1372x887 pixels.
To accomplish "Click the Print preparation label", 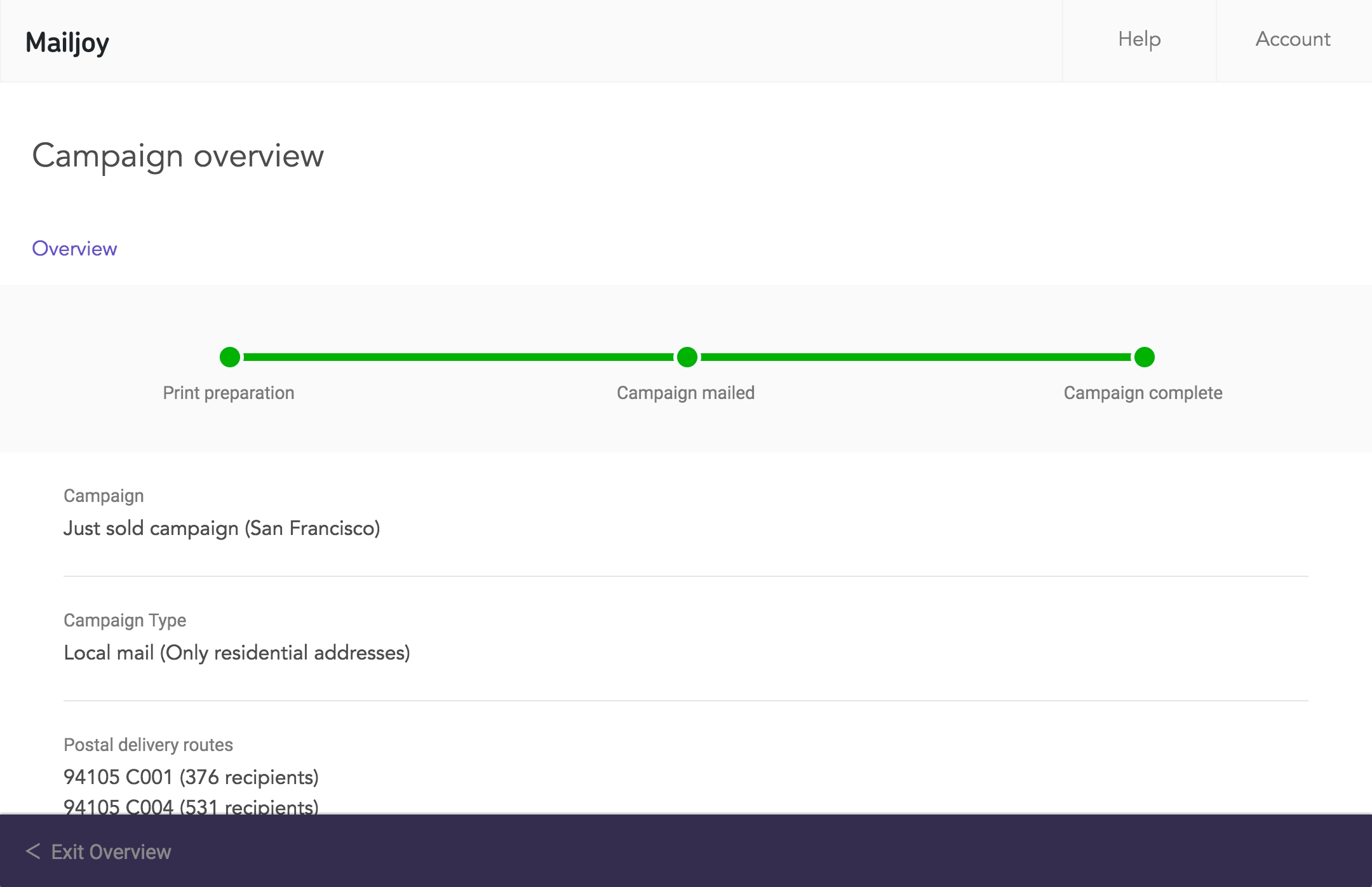I will (x=229, y=393).
